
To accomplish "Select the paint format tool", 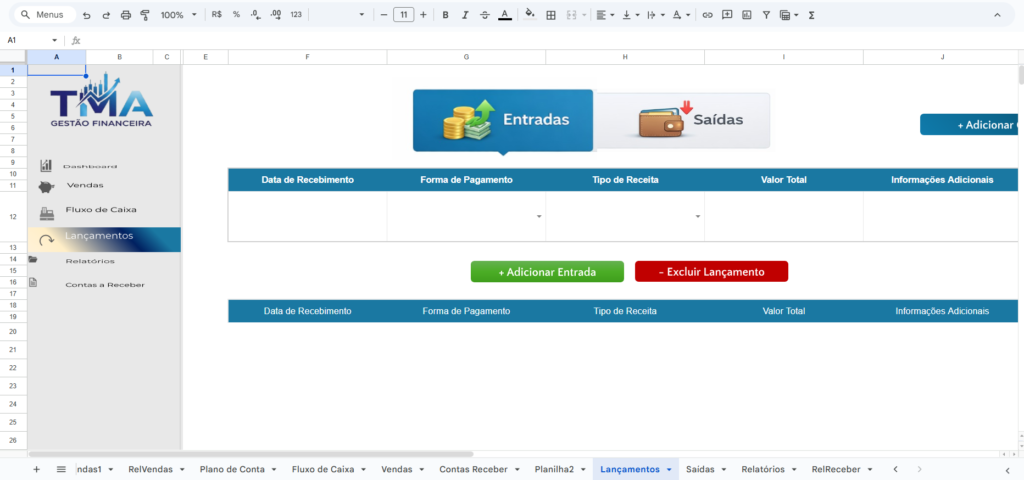I will pos(145,15).
